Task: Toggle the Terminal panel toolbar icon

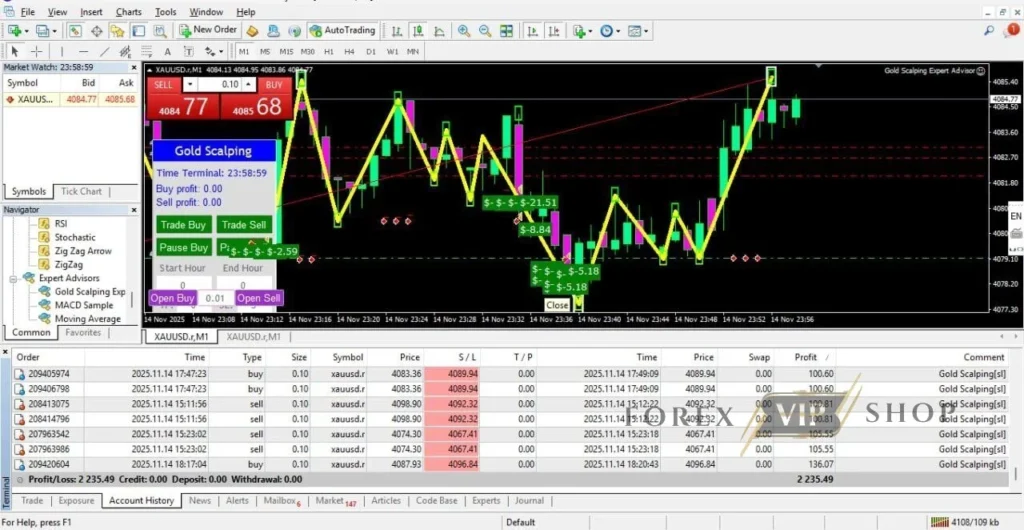Action: point(138,31)
